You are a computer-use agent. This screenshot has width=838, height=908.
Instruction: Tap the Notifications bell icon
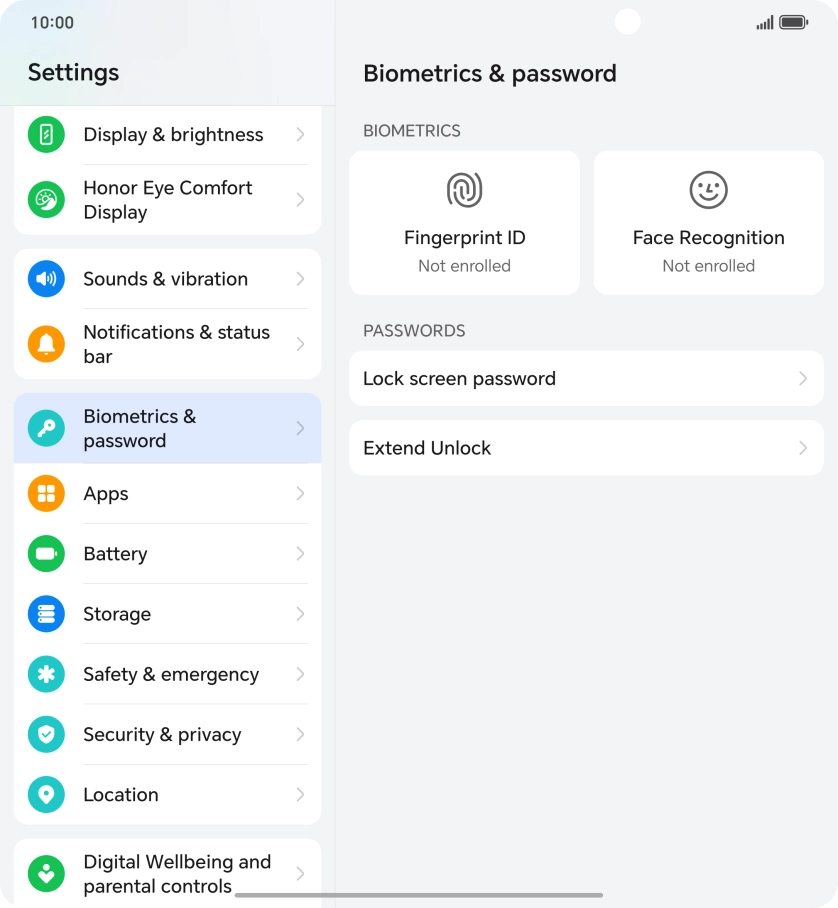pyautogui.click(x=46, y=344)
